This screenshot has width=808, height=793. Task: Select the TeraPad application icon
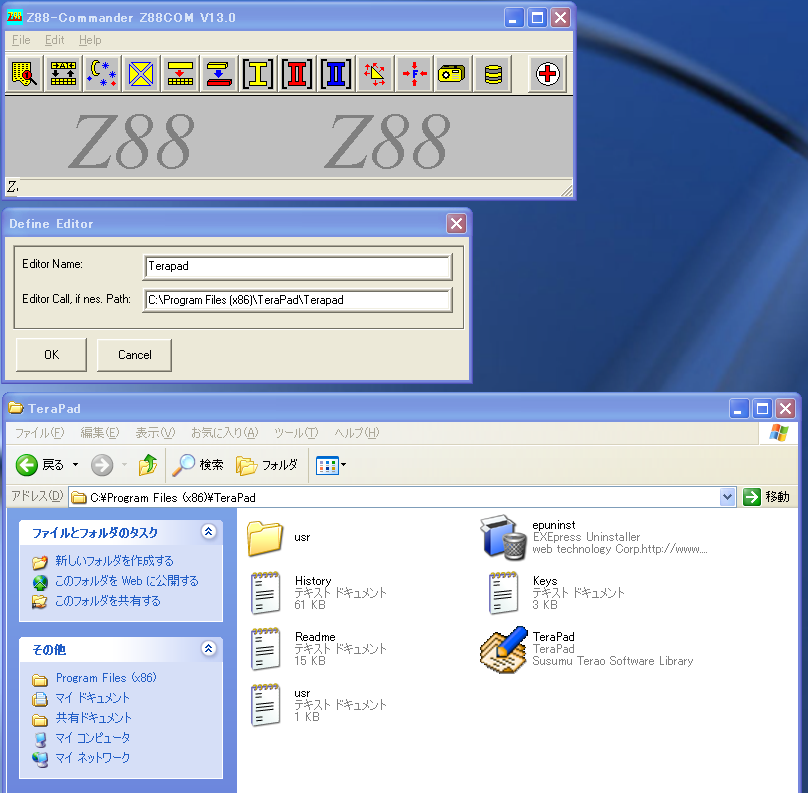504,650
